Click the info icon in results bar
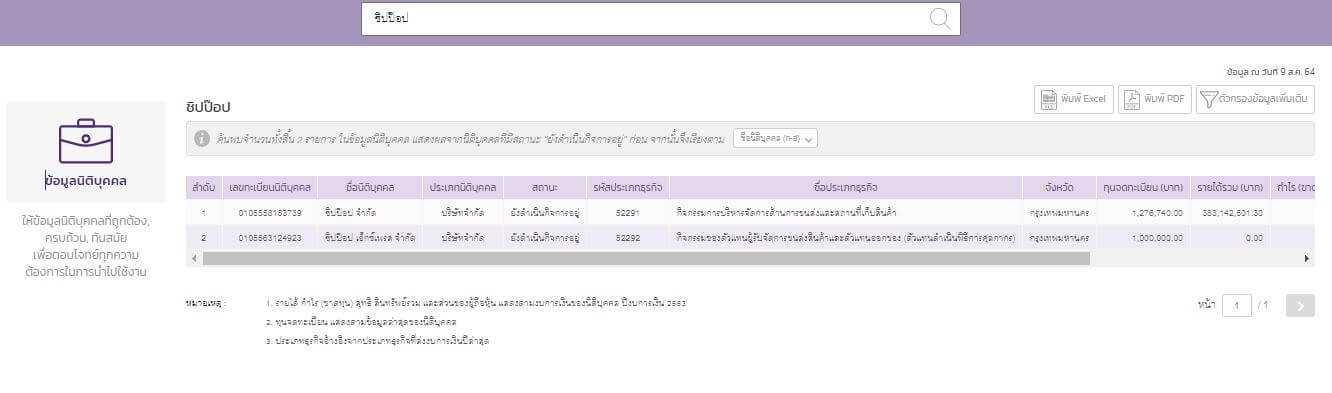The height and width of the screenshot is (393, 1332). tap(202, 138)
